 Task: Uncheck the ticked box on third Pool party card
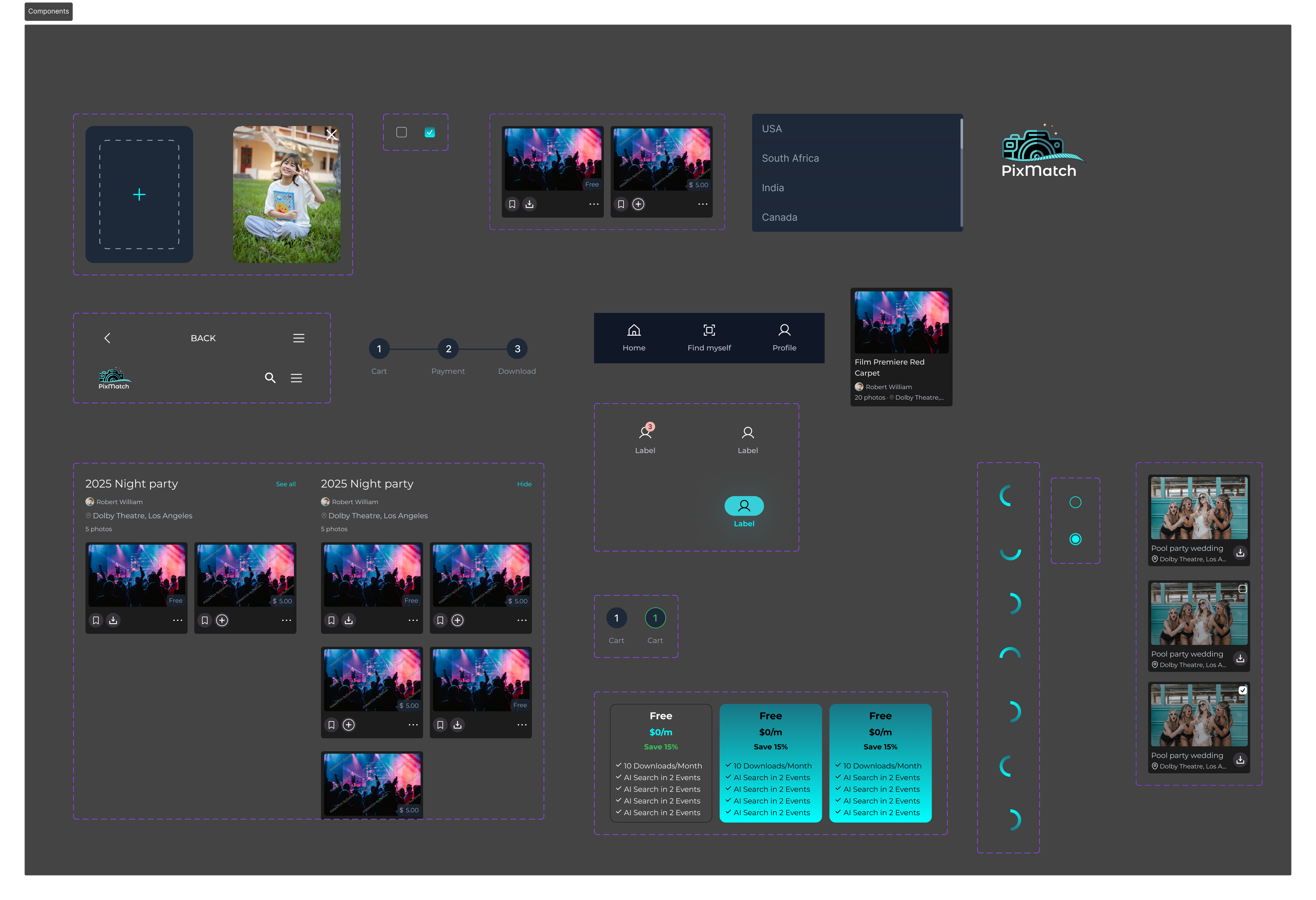[x=1243, y=691]
